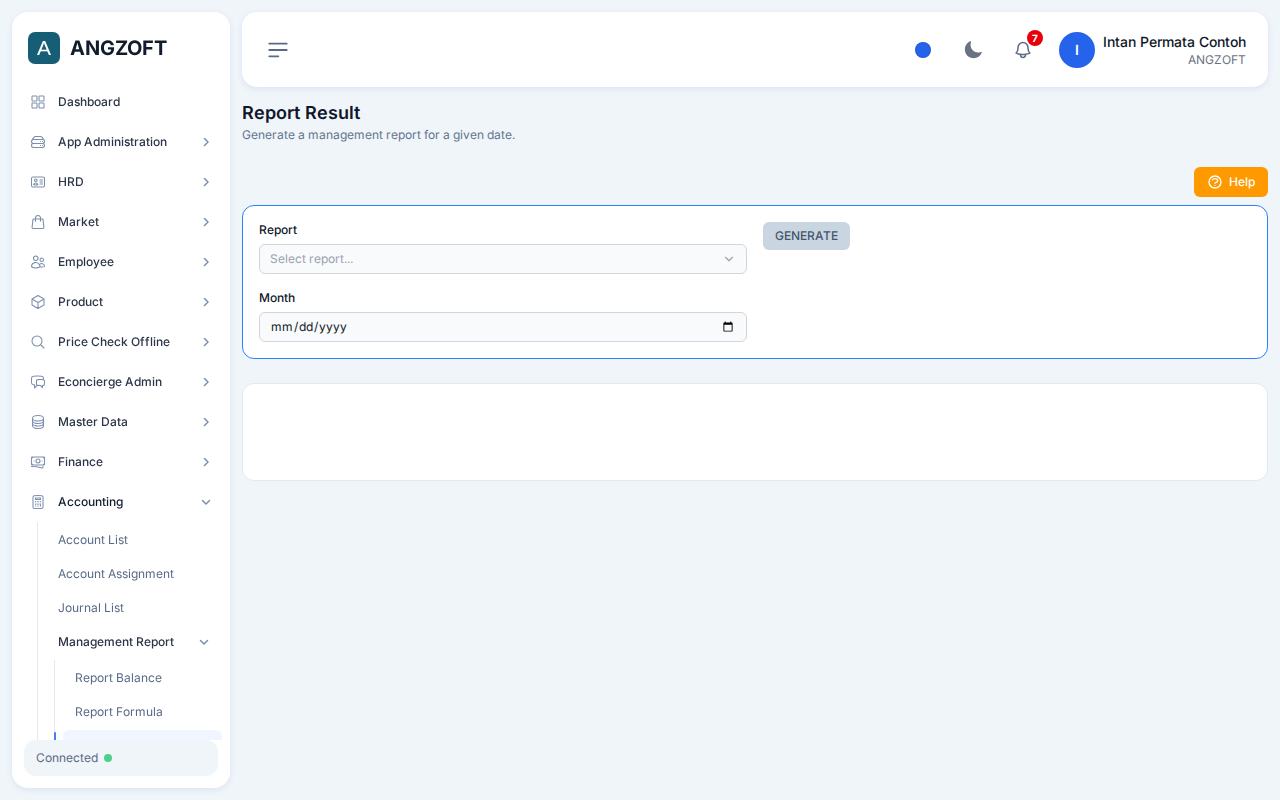This screenshot has height=800, width=1280.
Task: Collapse the Accounting chevron
Action: point(206,502)
